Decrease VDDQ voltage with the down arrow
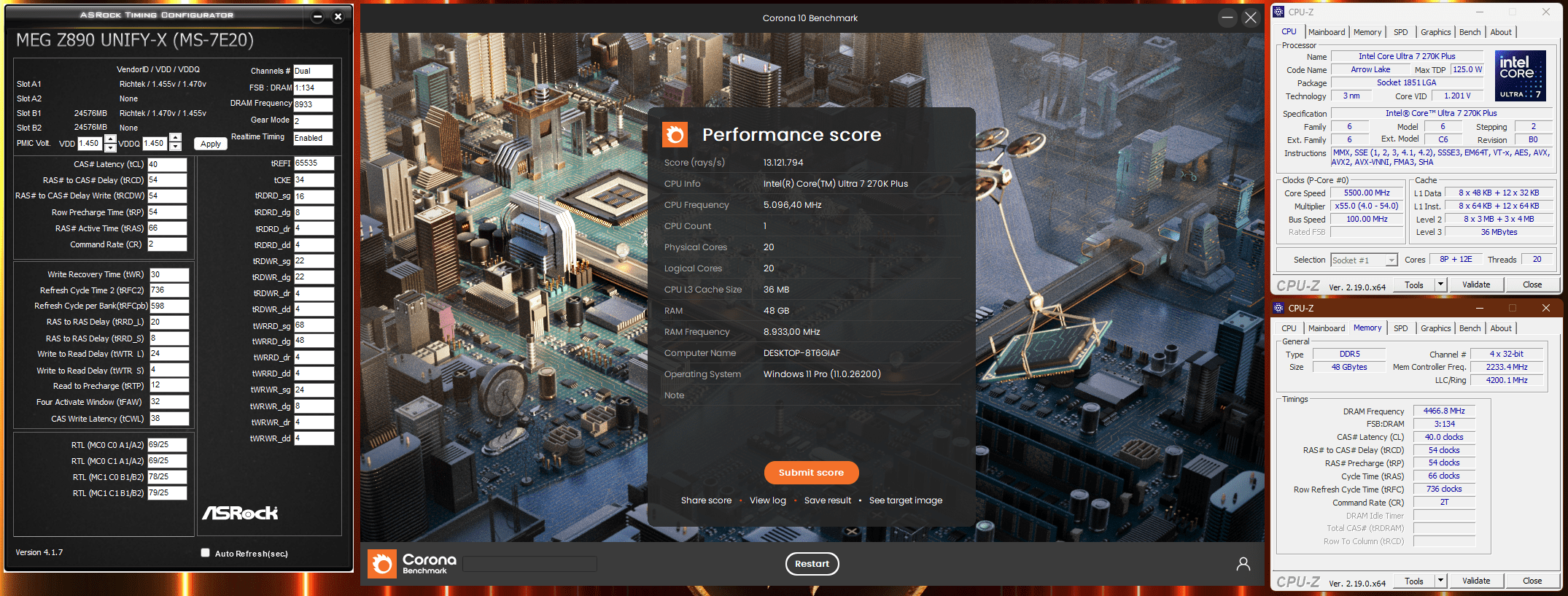Image resolution: width=1568 pixels, height=596 pixels. coord(175,147)
